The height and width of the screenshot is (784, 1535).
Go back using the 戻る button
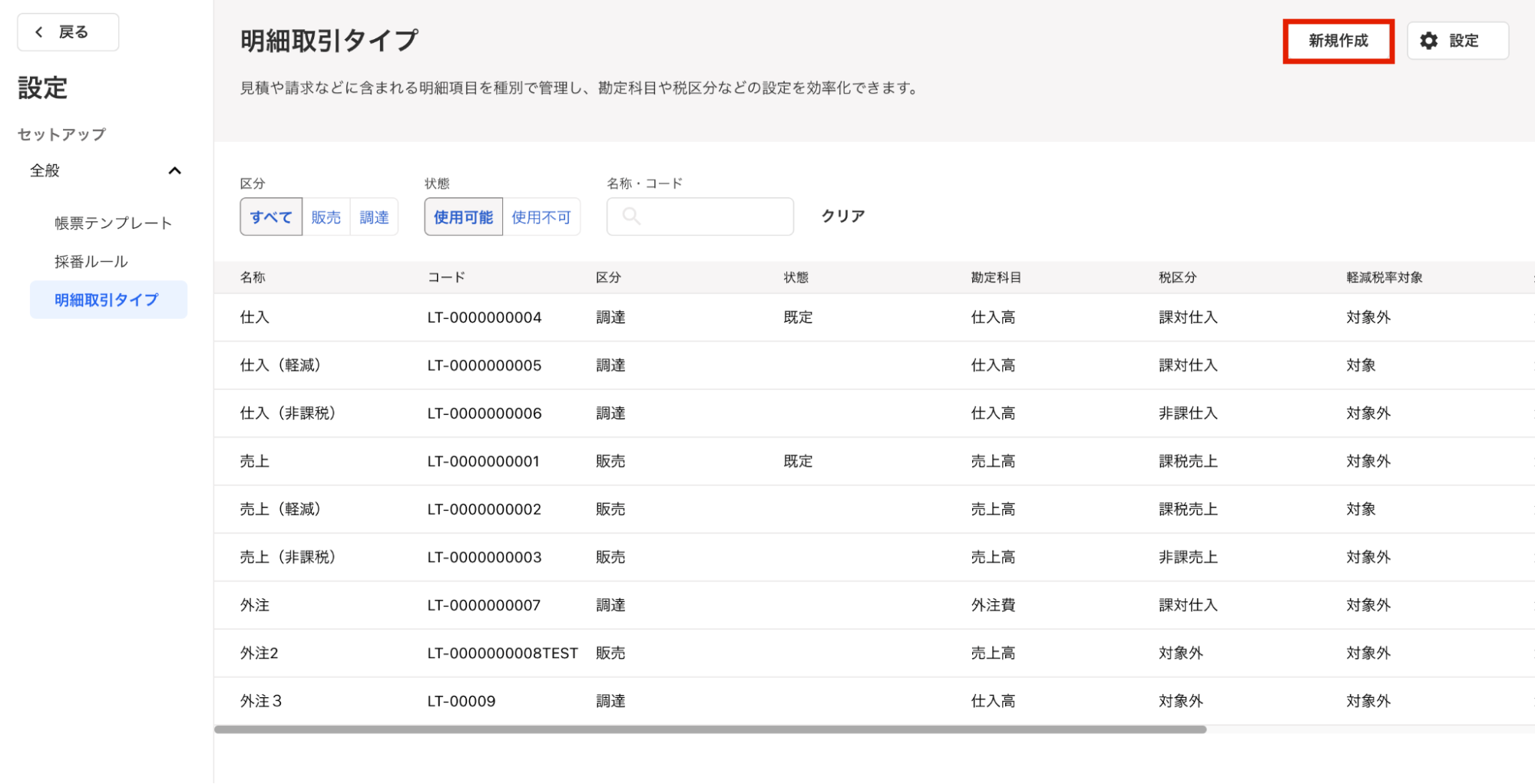pyautogui.click(x=68, y=32)
